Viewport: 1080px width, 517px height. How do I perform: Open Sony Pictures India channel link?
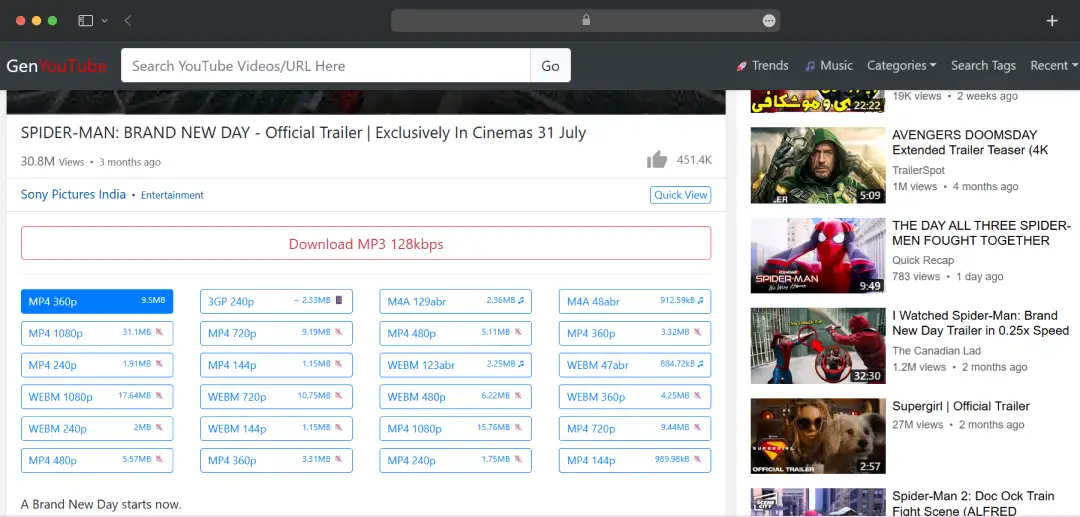[73, 194]
